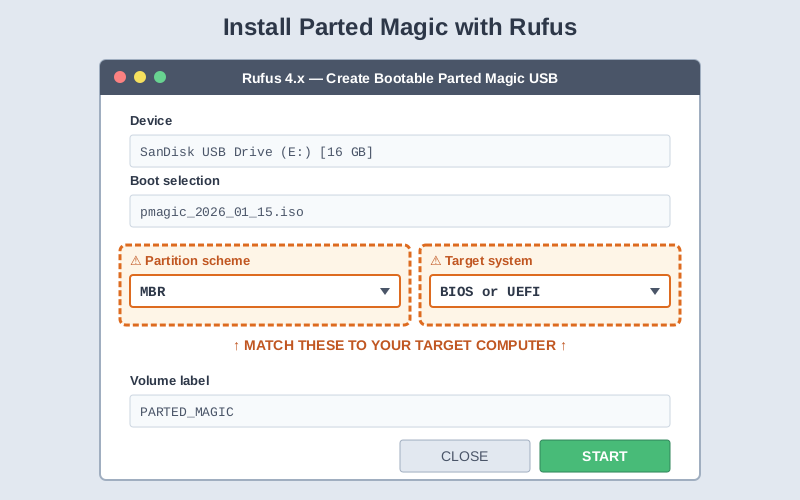This screenshot has width=800, height=500.
Task: Click the Install Parted Magic with Rufus heading
Action: click(400, 27)
